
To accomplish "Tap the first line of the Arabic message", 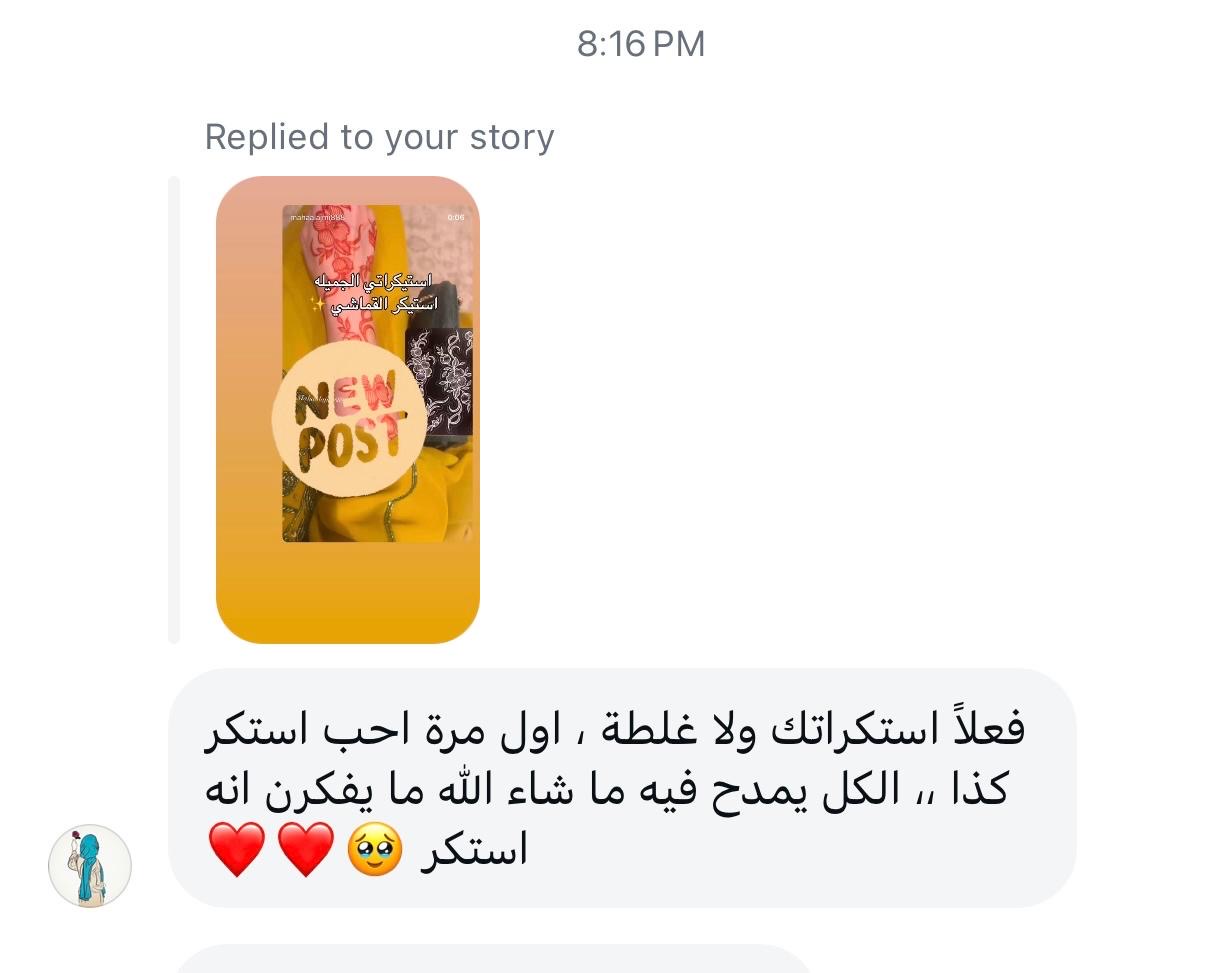I will tap(615, 729).
